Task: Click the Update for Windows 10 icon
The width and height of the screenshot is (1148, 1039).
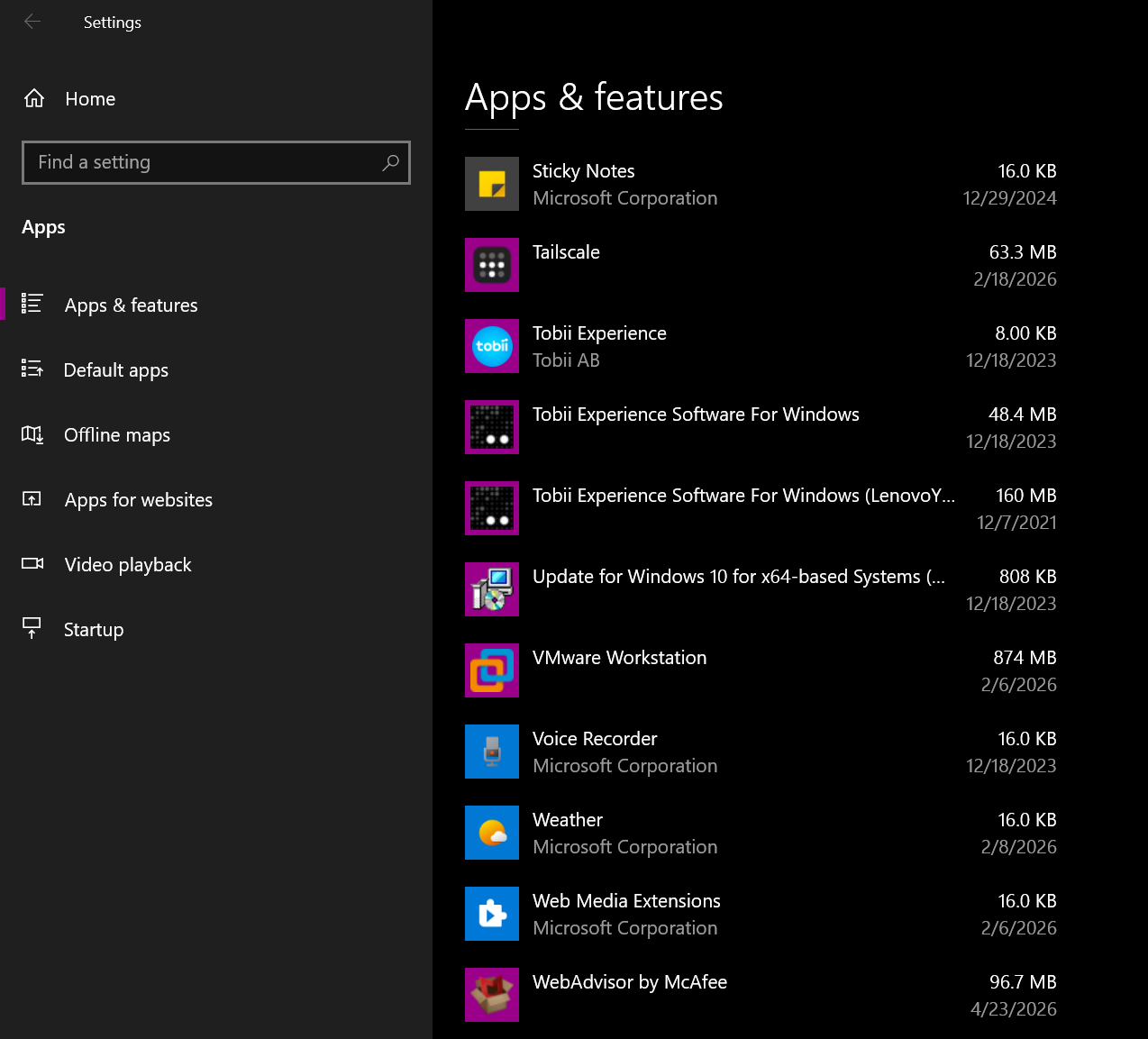Action: coord(491,589)
